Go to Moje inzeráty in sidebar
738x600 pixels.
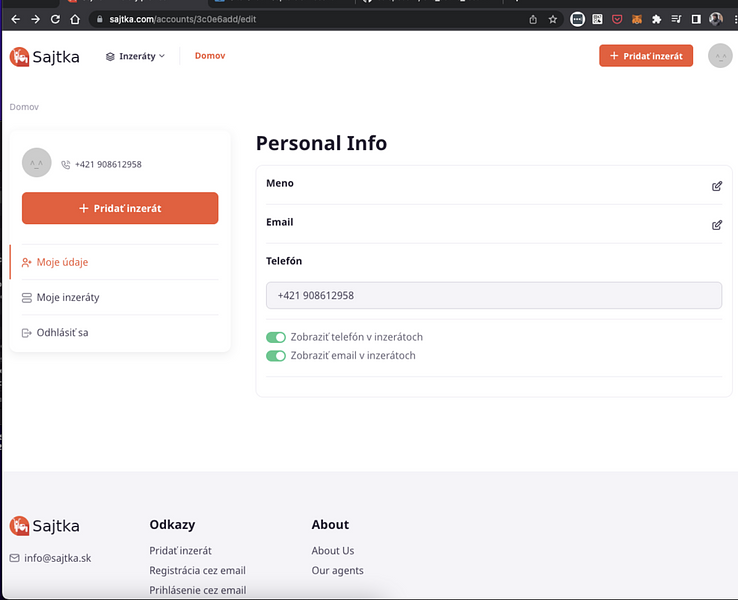click(x=67, y=297)
